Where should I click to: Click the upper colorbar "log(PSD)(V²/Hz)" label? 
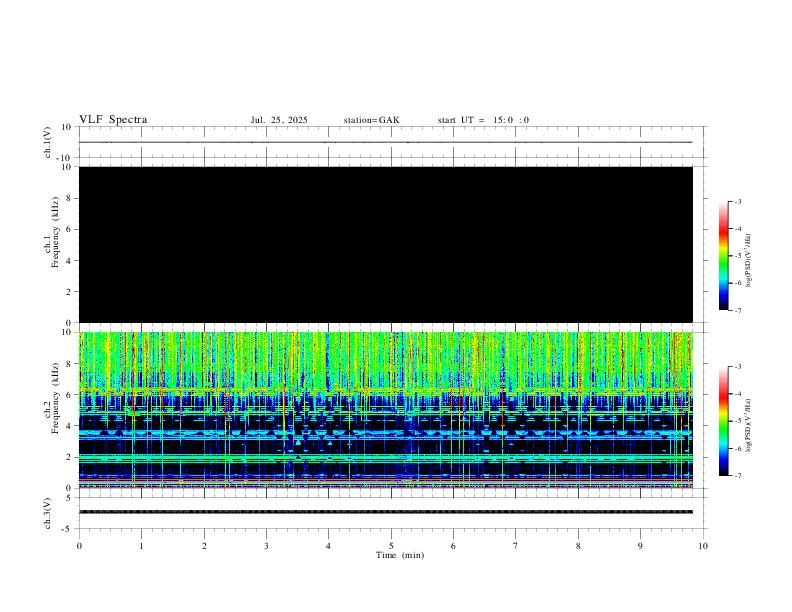pos(748,260)
